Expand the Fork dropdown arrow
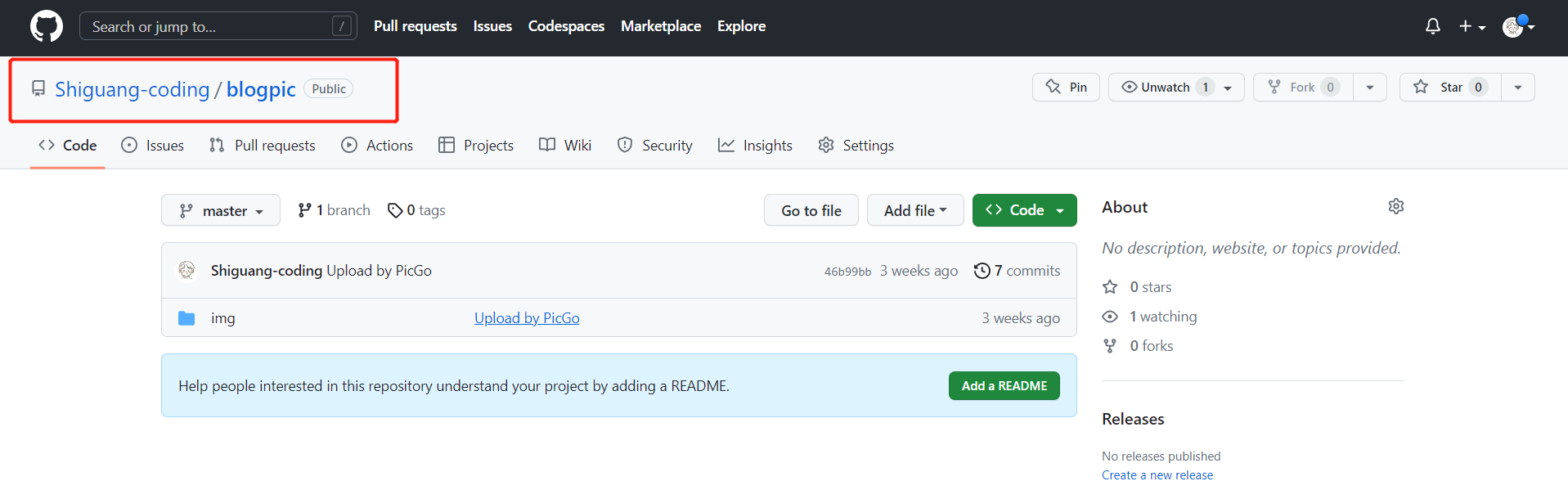This screenshot has height=490, width=1568. click(1370, 88)
